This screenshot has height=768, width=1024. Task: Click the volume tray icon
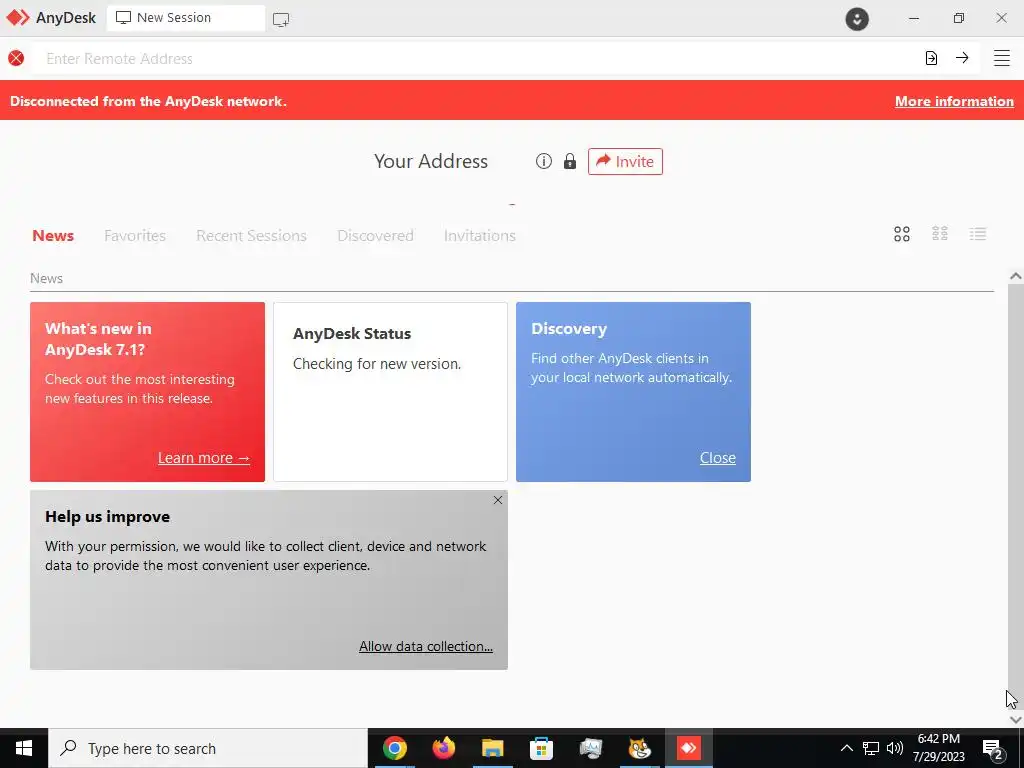tap(895, 748)
